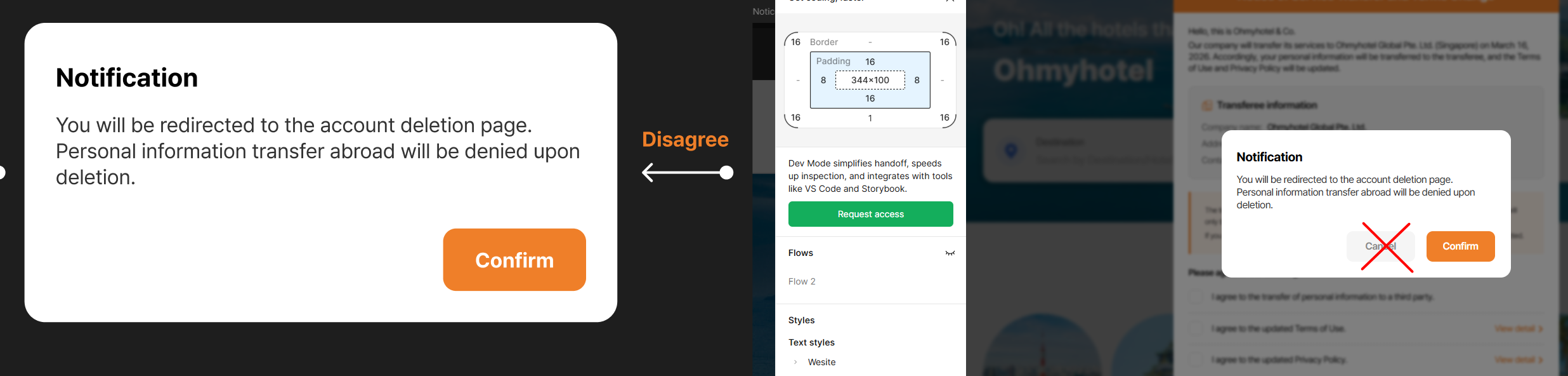Screen dimensions: 1568x376
Task: Click the 344×100 size box
Action: pyautogui.click(x=870, y=80)
